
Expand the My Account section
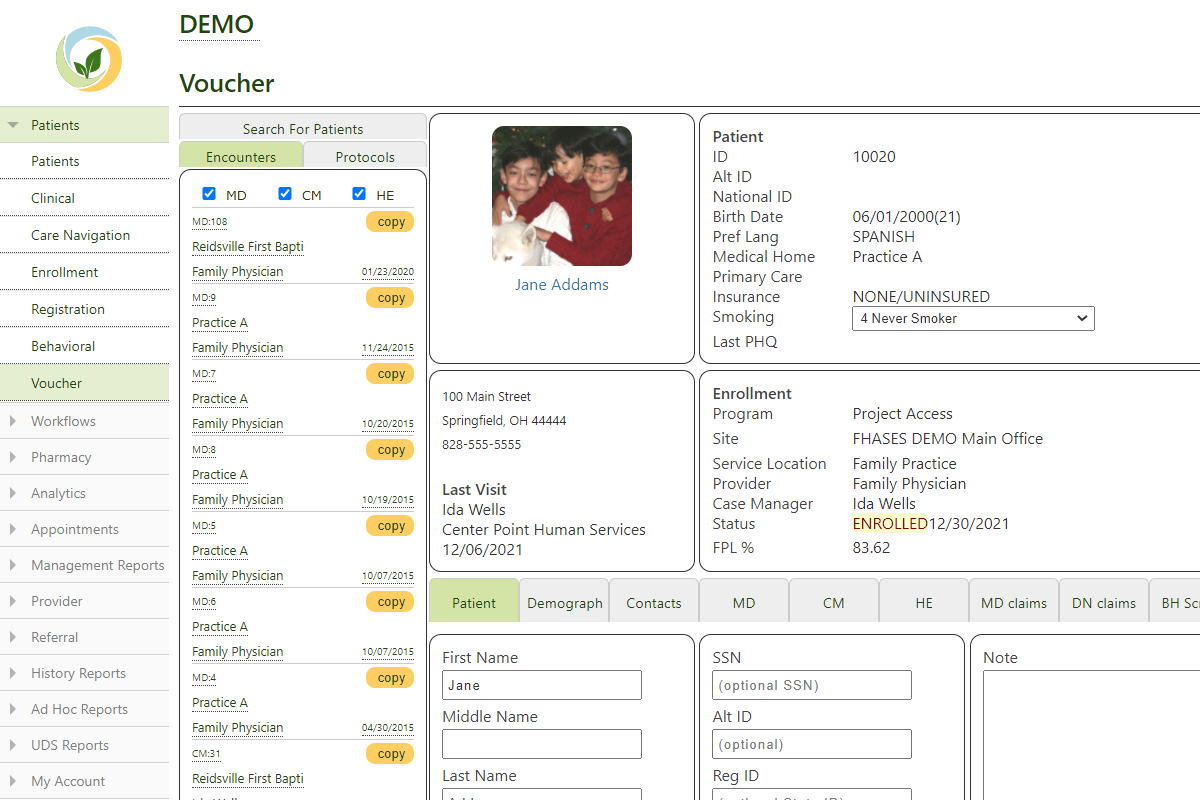(x=84, y=781)
